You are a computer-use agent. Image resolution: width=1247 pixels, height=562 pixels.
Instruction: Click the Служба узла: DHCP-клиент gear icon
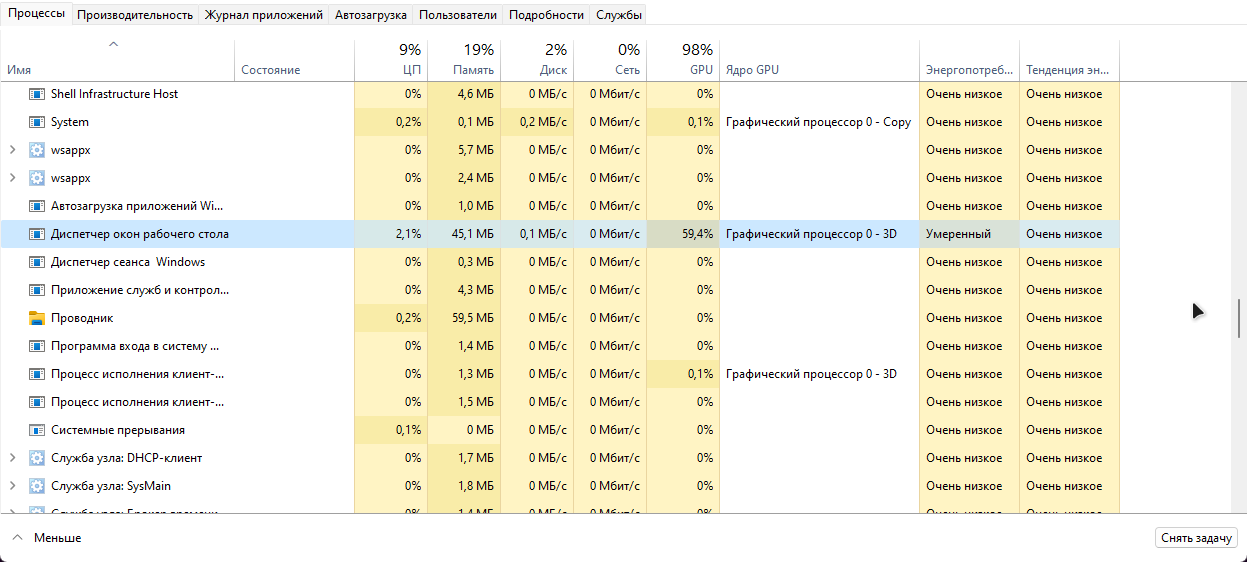[37, 458]
